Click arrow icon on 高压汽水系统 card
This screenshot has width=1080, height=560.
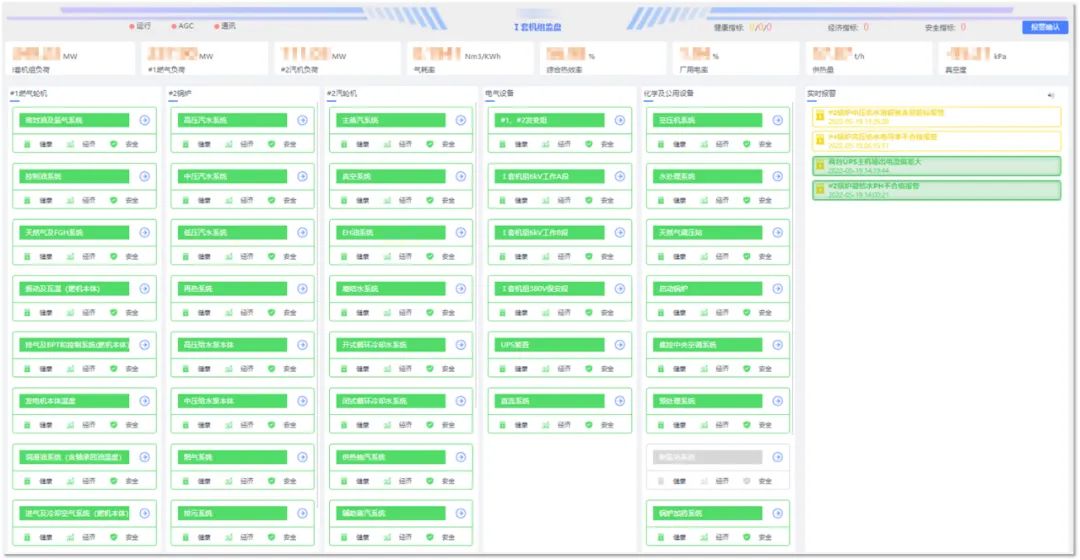(x=303, y=120)
